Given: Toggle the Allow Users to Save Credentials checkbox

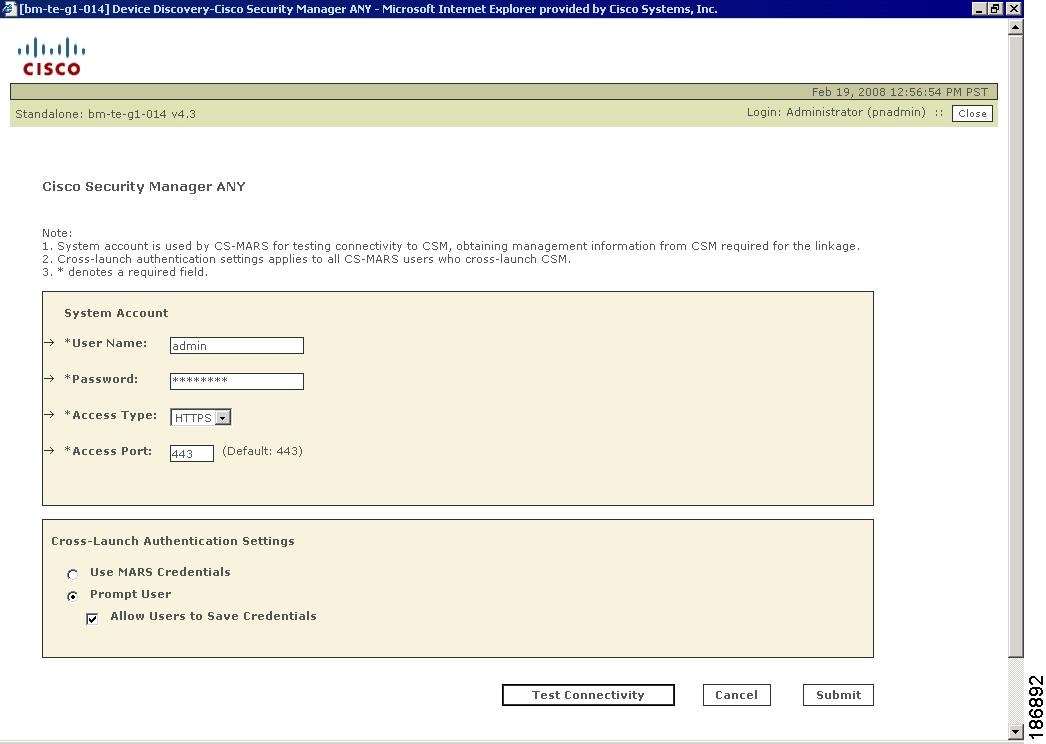Looking at the screenshot, I should pyautogui.click(x=92, y=619).
